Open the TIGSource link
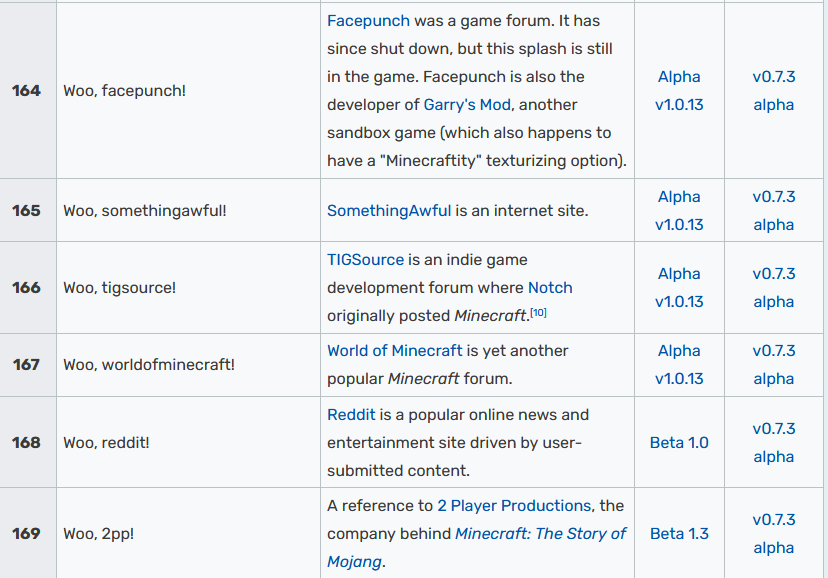This screenshot has width=828, height=578. pos(365,260)
